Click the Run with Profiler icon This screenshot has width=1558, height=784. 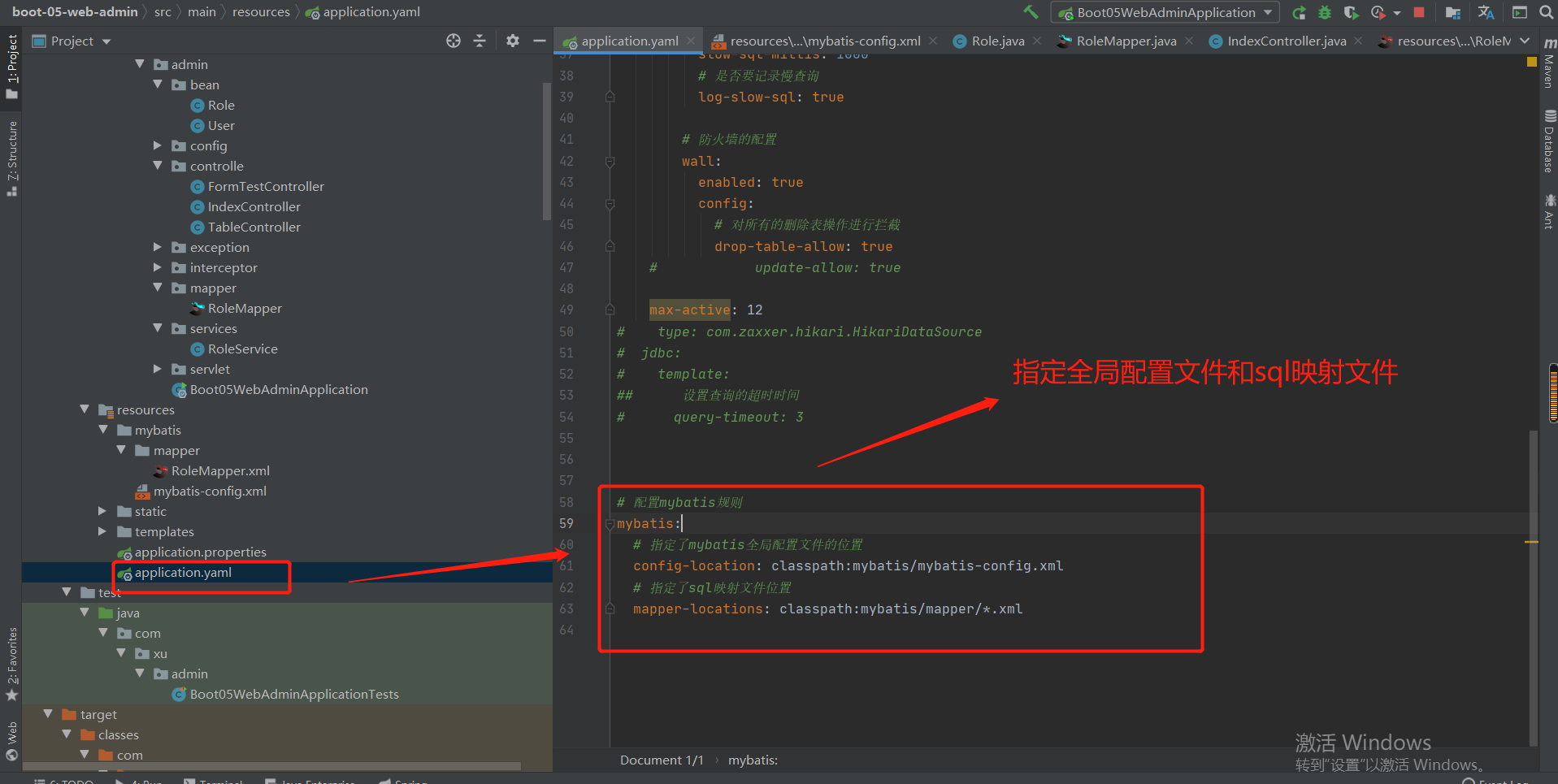coord(1378,12)
